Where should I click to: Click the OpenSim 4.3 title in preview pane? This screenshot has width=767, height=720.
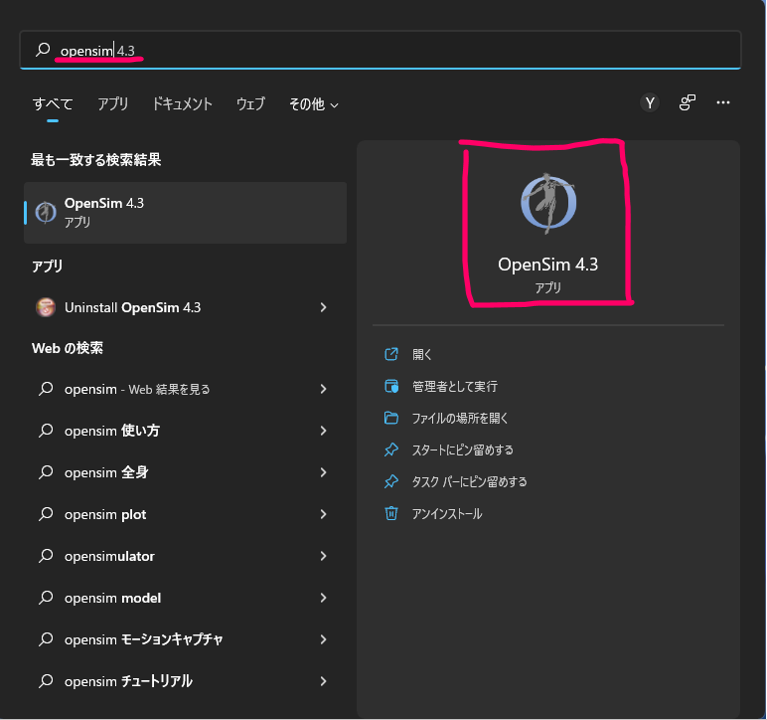(x=548, y=265)
